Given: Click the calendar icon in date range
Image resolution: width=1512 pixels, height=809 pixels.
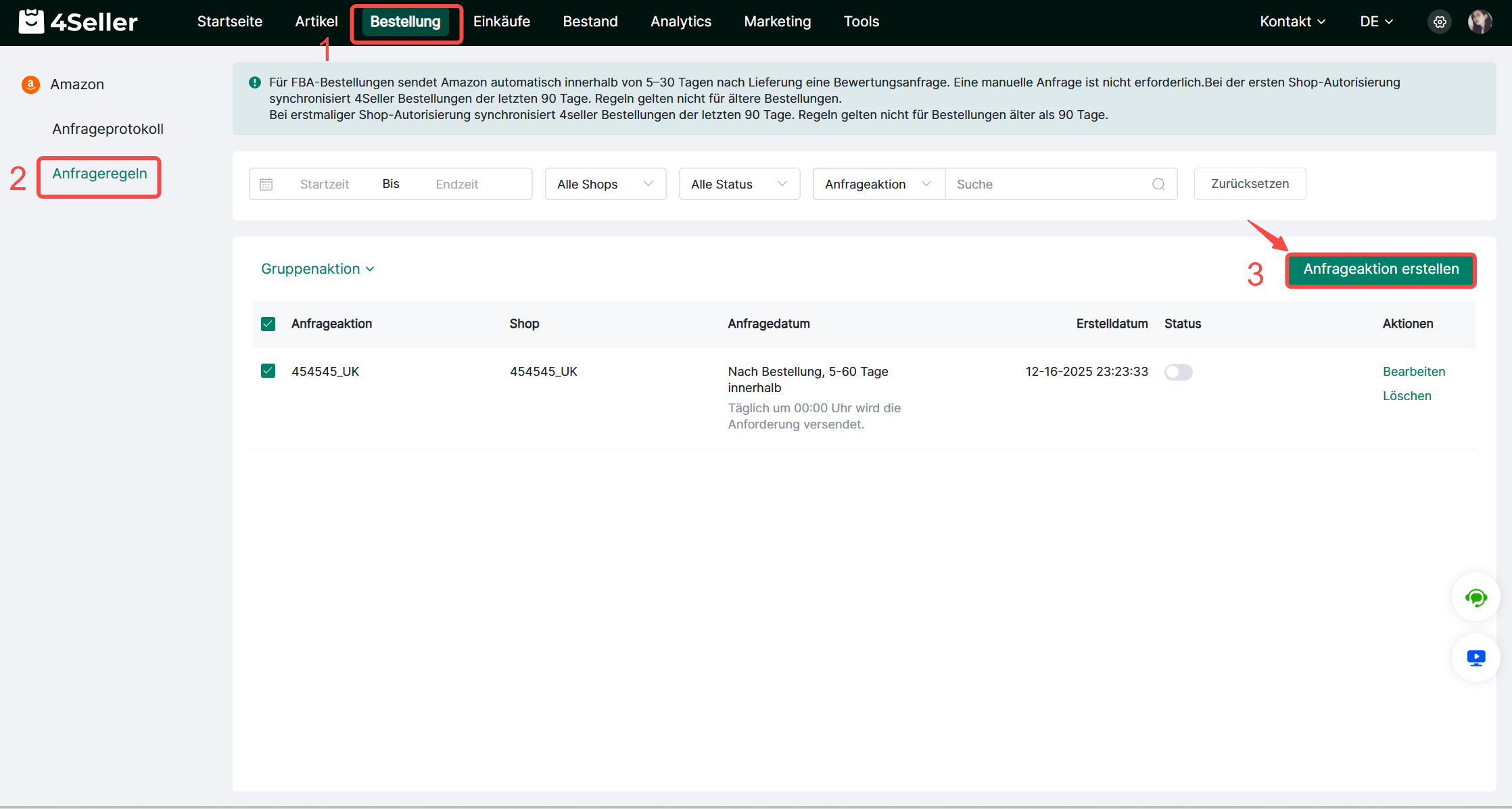Looking at the screenshot, I should [x=266, y=184].
